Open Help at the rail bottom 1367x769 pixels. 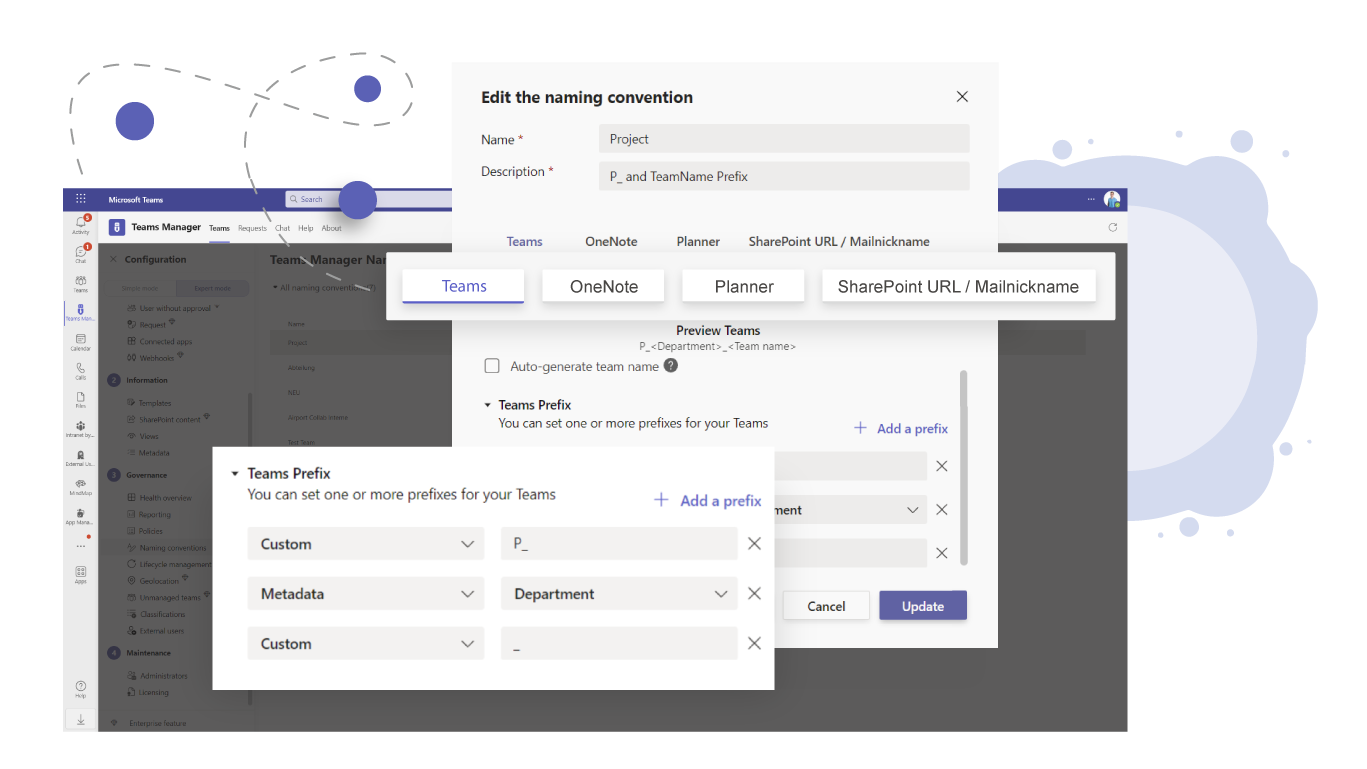pos(81,689)
